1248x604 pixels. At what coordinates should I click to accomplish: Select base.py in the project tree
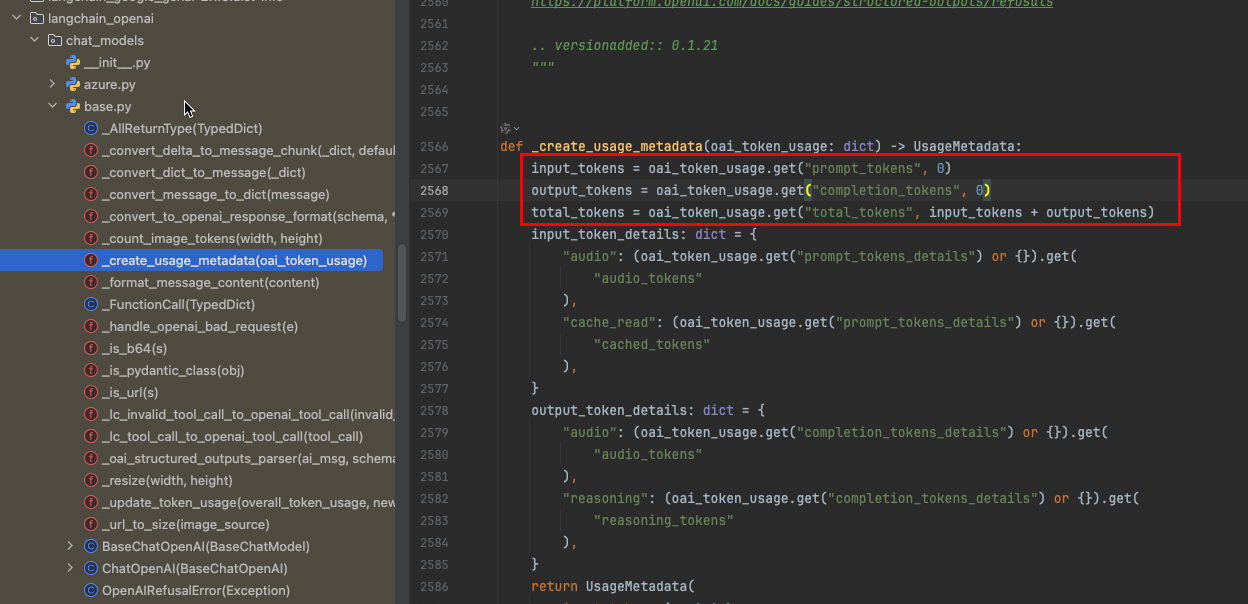click(107, 106)
